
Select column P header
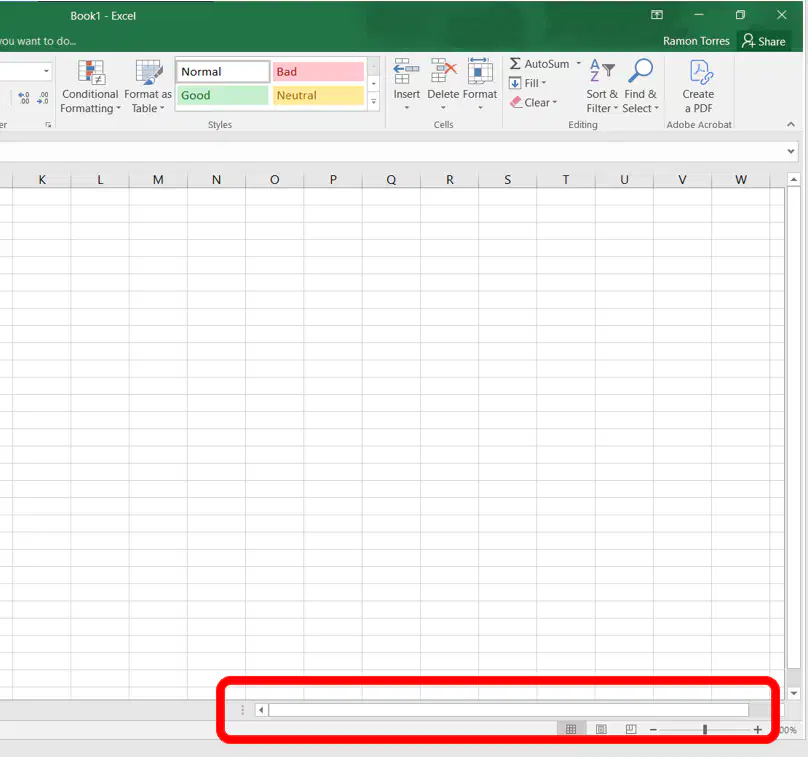point(333,179)
